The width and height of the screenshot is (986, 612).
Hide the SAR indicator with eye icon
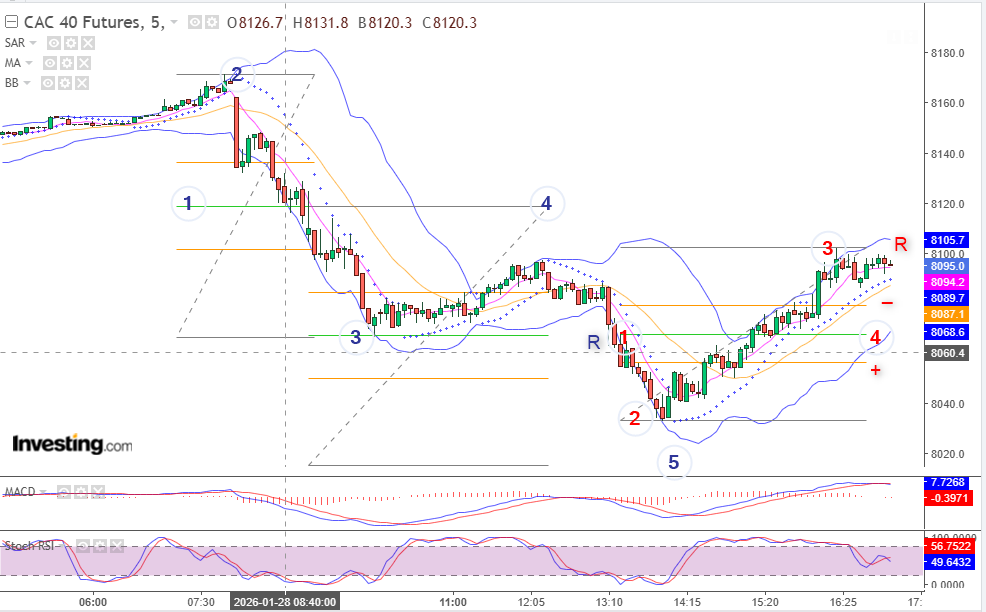pyautogui.click(x=54, y=43)
